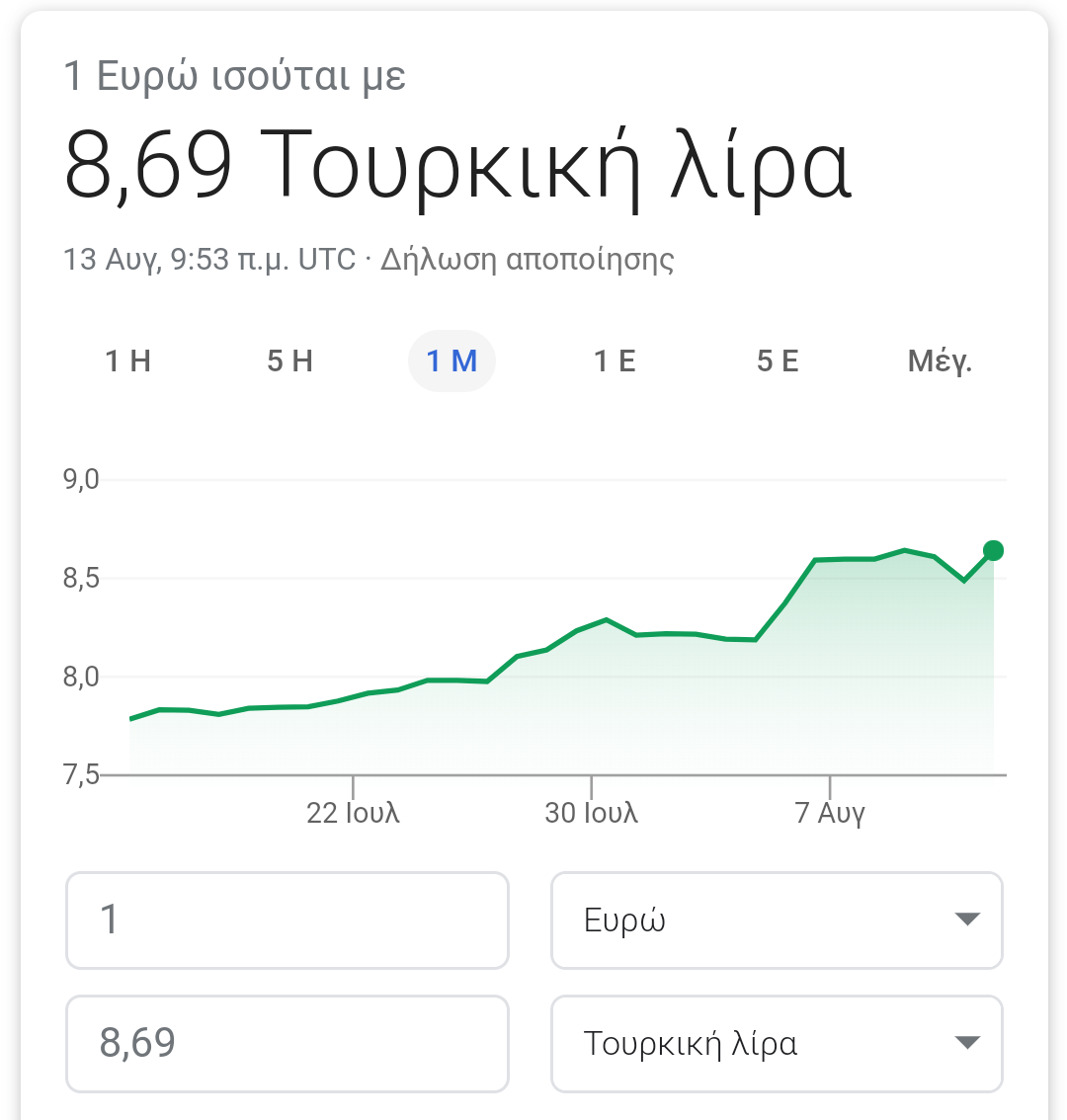Expand the Ευρώ currency dropdown

coord(777,920)
